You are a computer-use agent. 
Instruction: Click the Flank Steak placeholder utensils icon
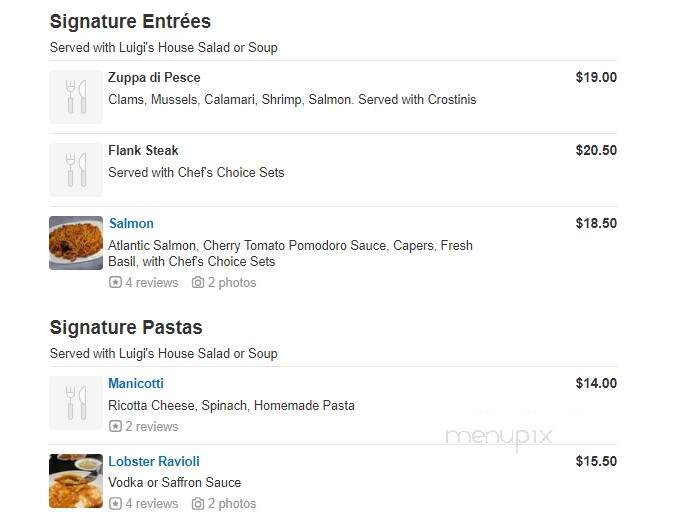click(x=76, y=170)
